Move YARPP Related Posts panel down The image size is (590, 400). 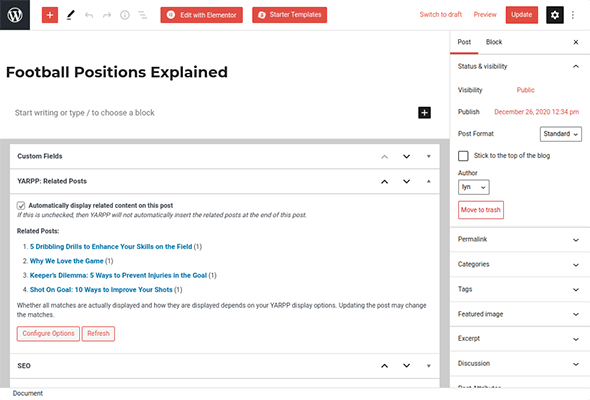point(406,182)
